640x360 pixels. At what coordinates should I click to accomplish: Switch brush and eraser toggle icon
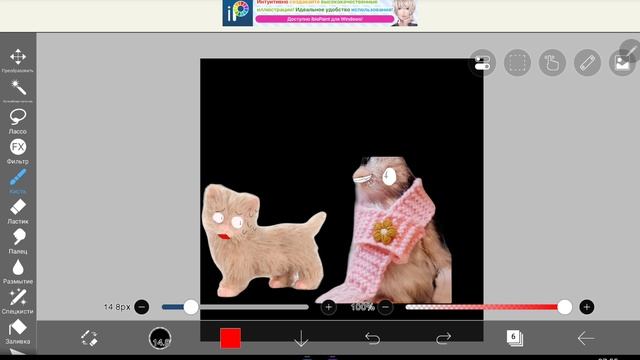pos(89,338)
